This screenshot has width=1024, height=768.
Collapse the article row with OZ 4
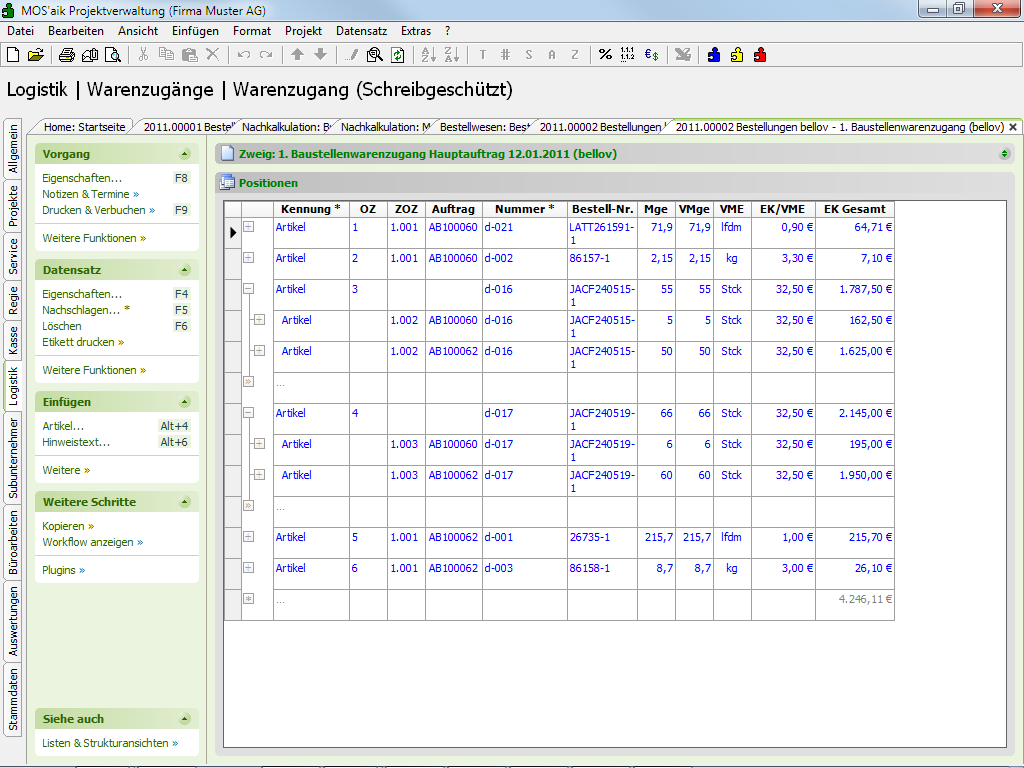point(248,413)
